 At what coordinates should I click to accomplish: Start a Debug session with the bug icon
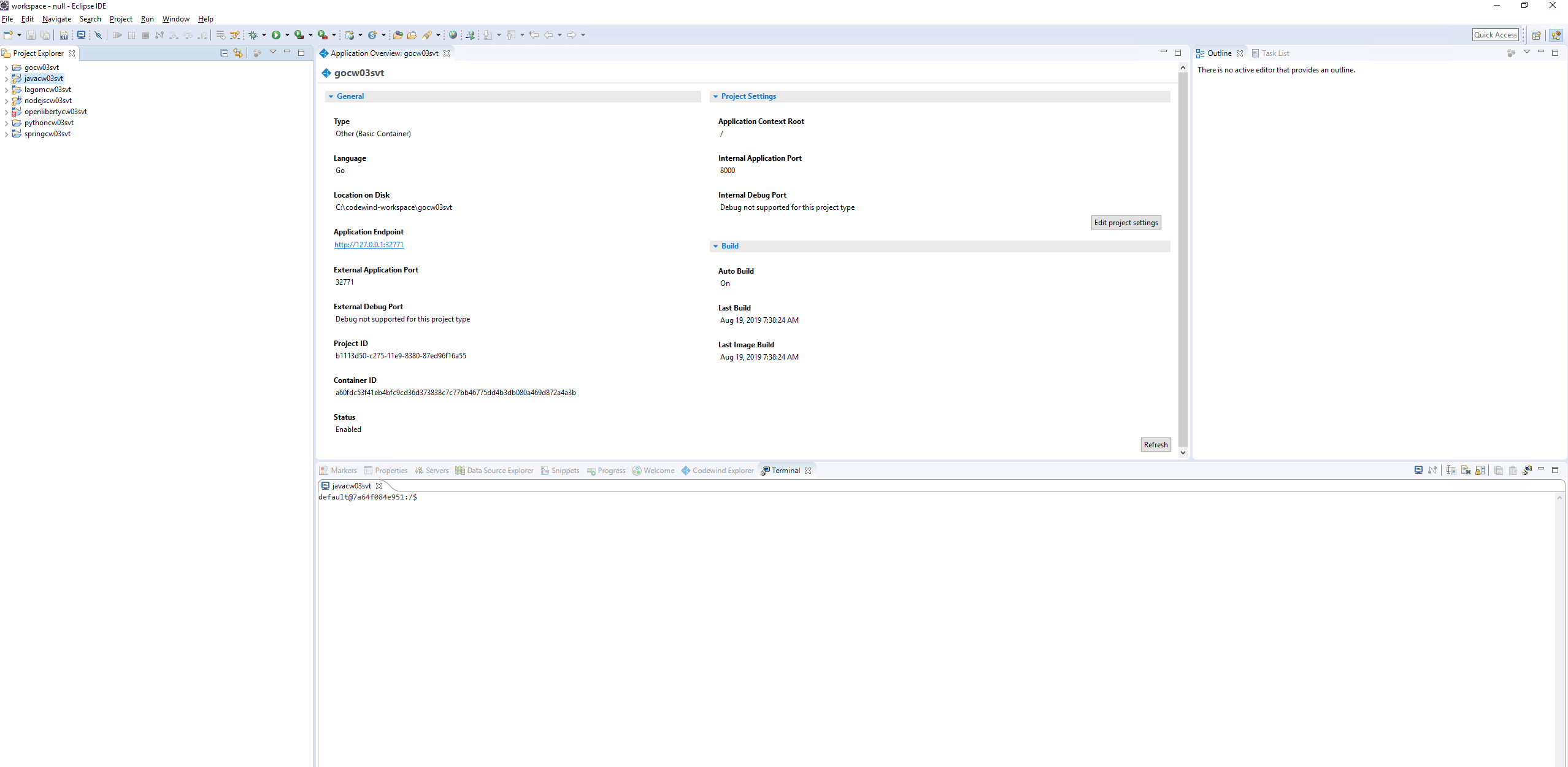point(253,35)
